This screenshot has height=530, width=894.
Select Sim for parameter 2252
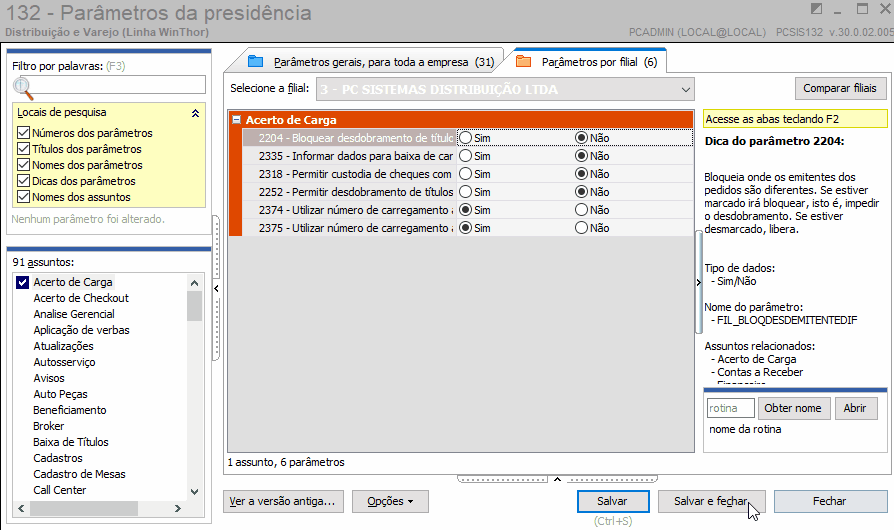tap(466, 192)
